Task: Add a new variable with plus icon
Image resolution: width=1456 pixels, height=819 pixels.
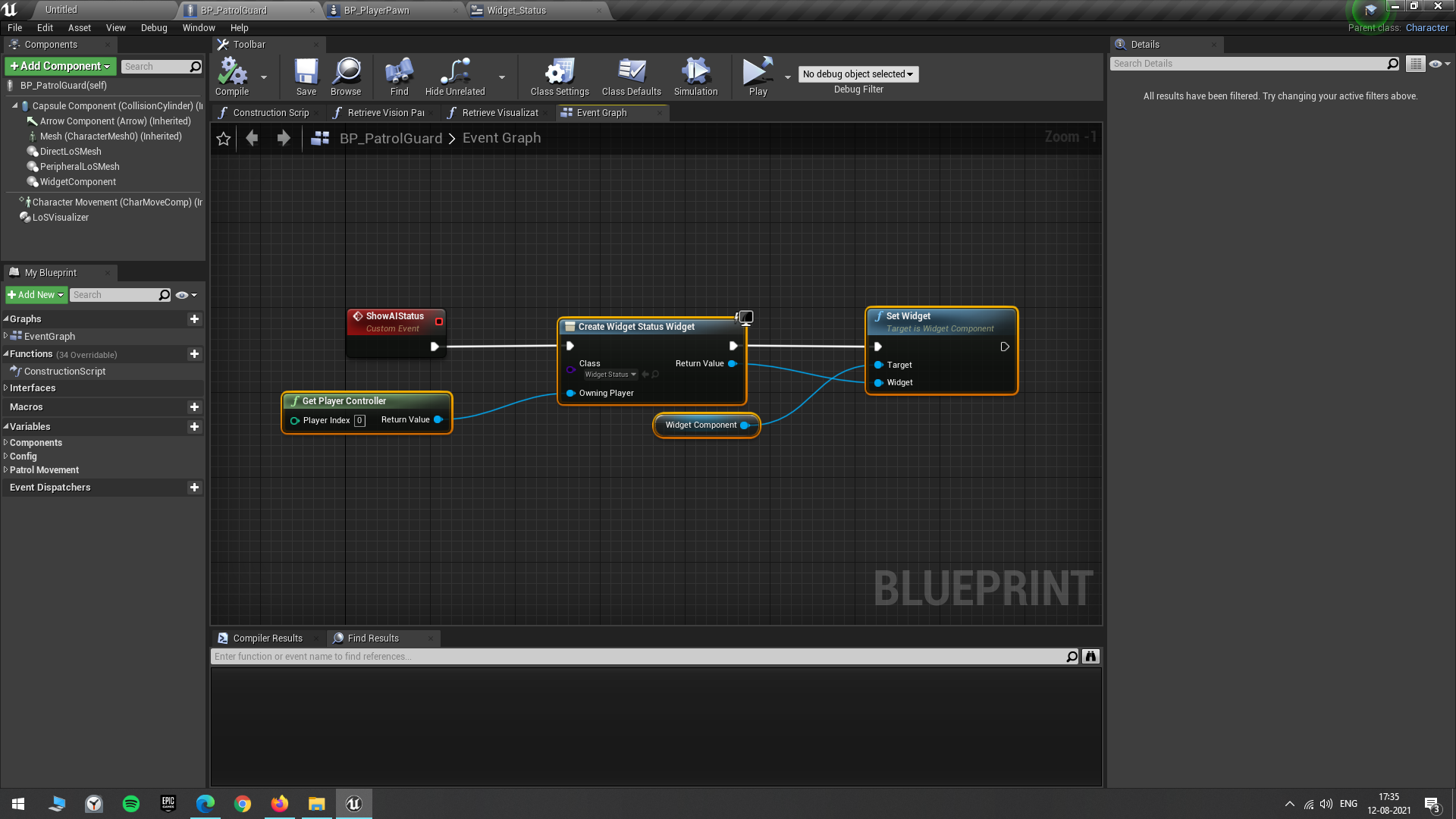Action: [194, 427]
